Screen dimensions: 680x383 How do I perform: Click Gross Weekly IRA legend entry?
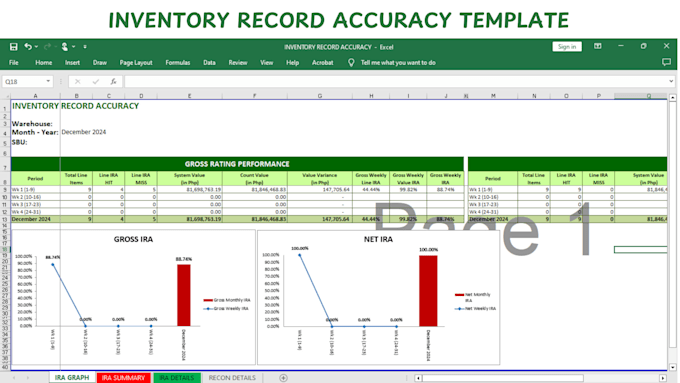[x=226, y=308]
